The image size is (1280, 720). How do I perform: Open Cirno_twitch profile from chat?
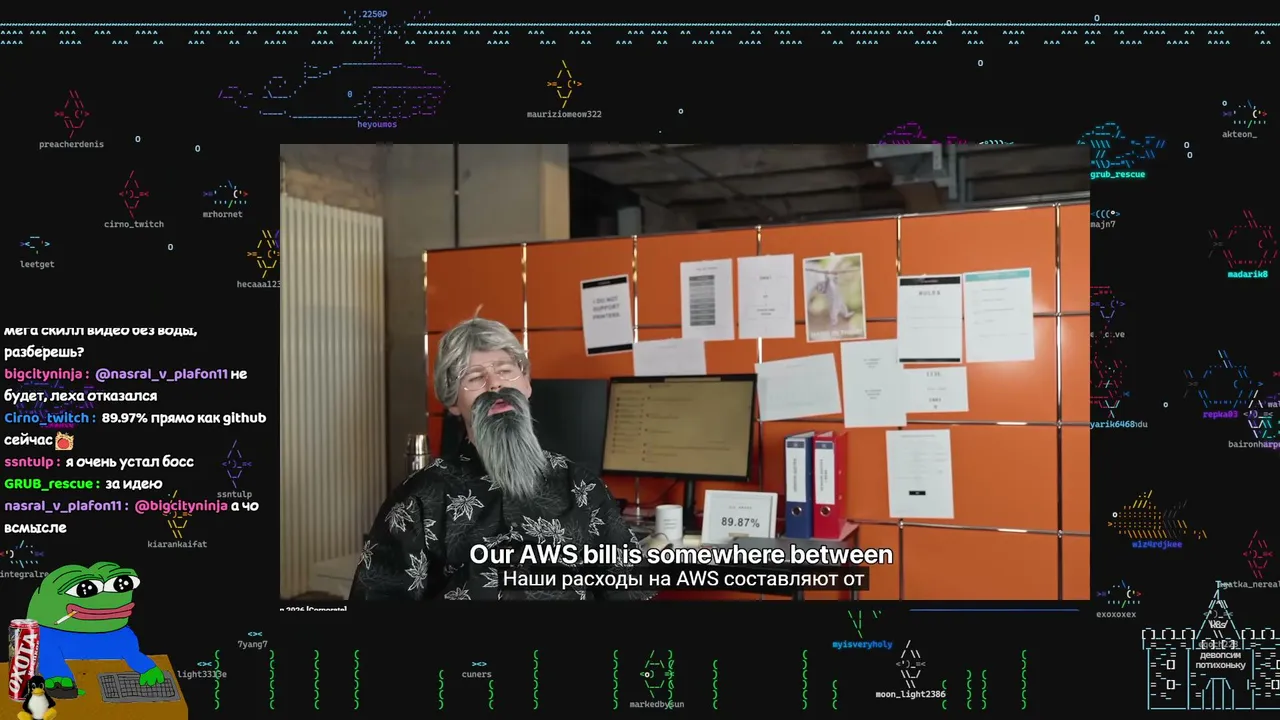click(47, 418)
